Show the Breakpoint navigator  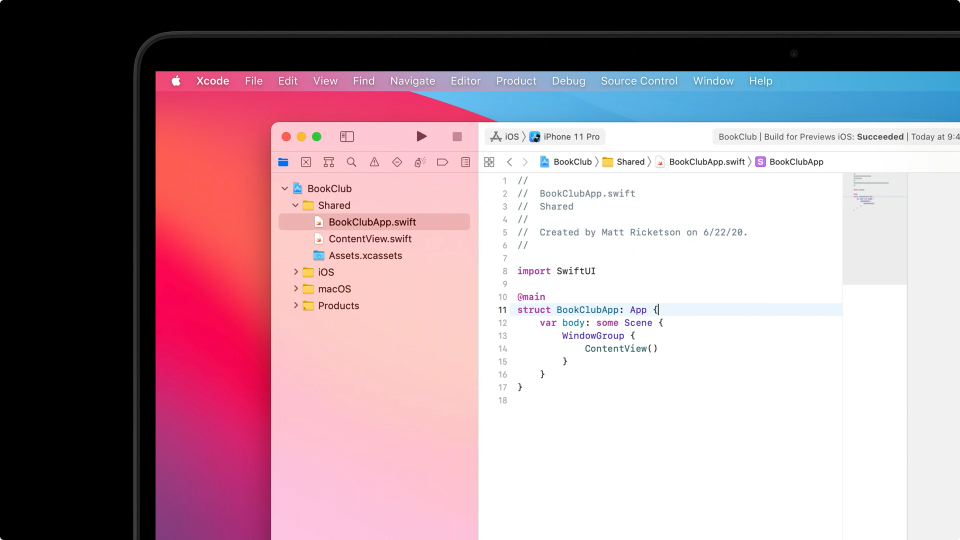(443, 162)
